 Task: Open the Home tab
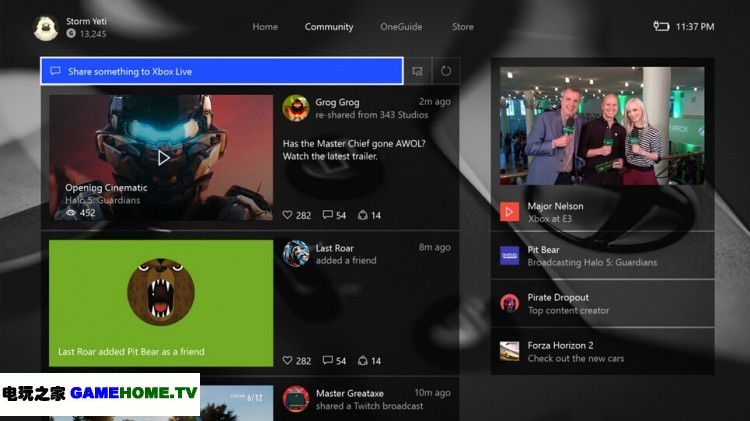(265, 27)
